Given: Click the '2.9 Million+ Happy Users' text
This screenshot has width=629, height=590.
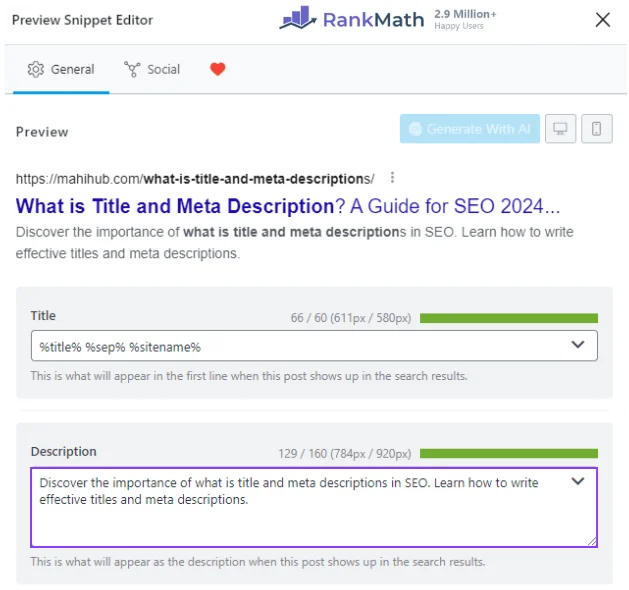Looking at the screenshot, I should [x=465, y=20].
